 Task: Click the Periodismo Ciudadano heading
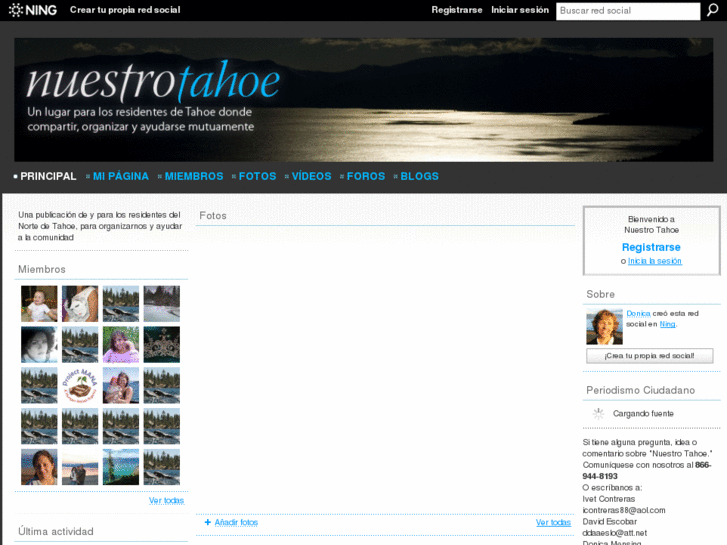coord(640,391)
